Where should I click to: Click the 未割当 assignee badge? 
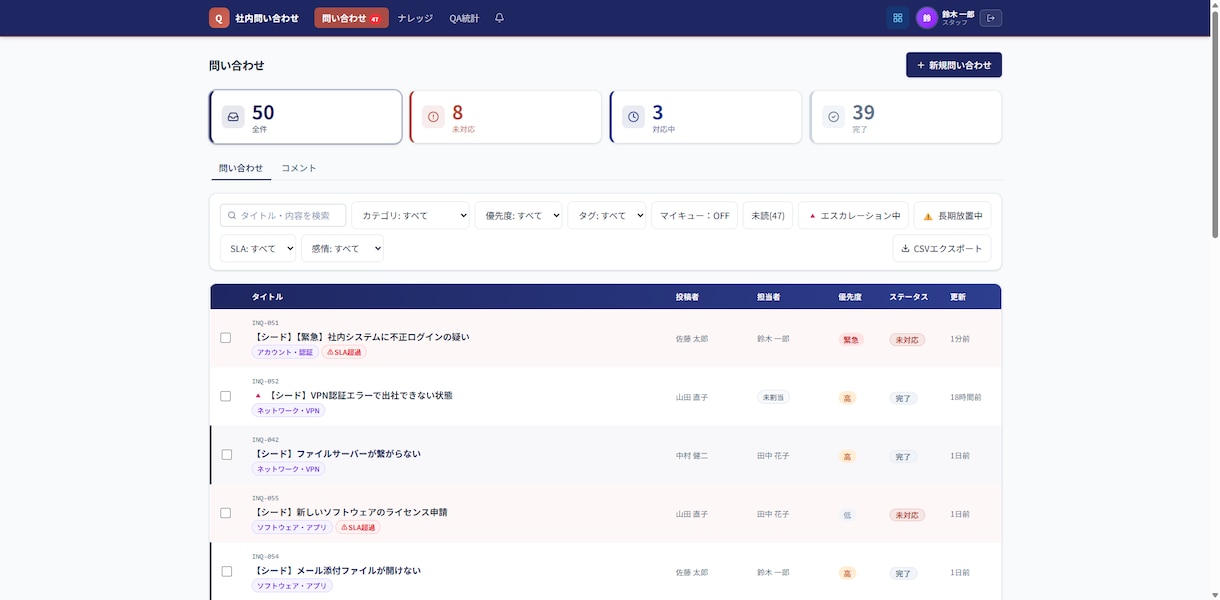(773, 397)
